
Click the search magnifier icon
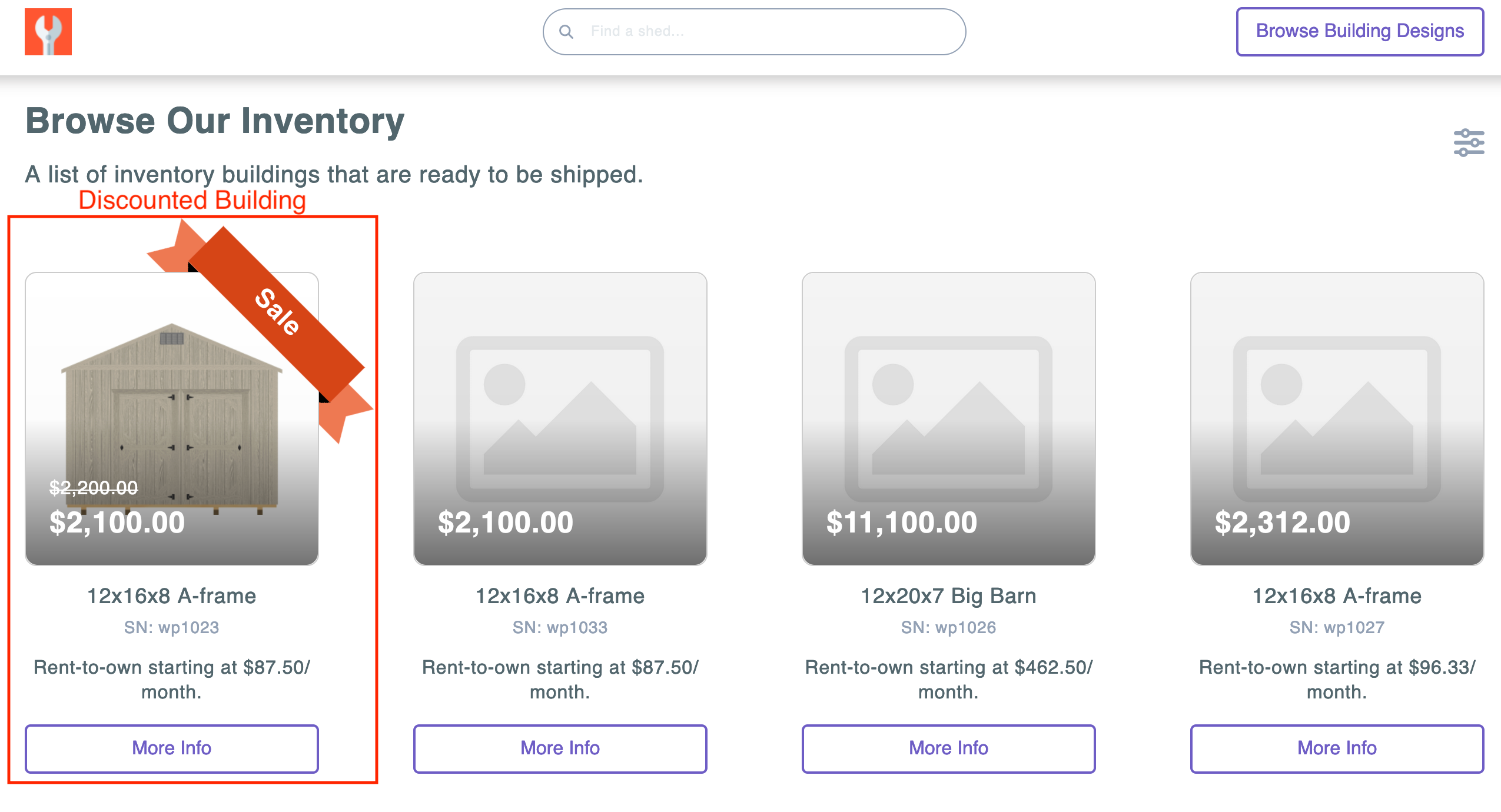coord(566,32)
